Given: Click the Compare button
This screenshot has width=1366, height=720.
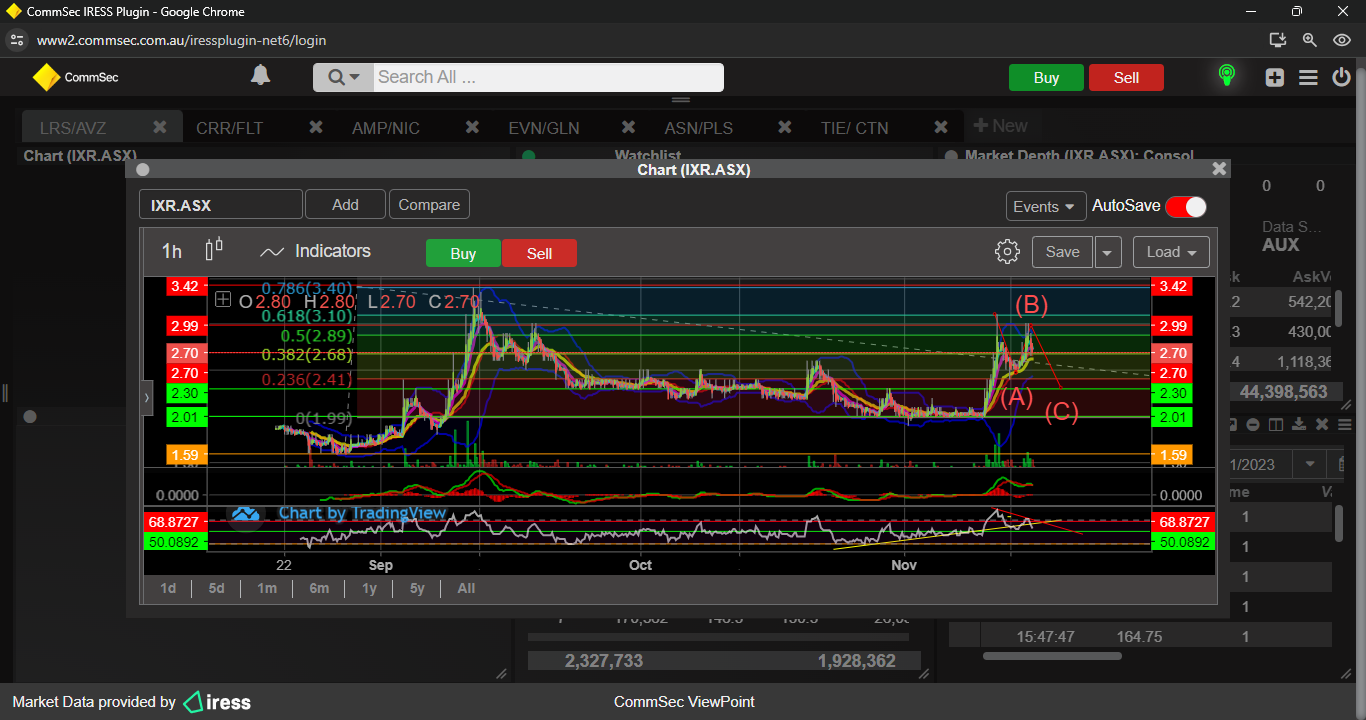Looking at the screenshot, I should tap(429, 205).
